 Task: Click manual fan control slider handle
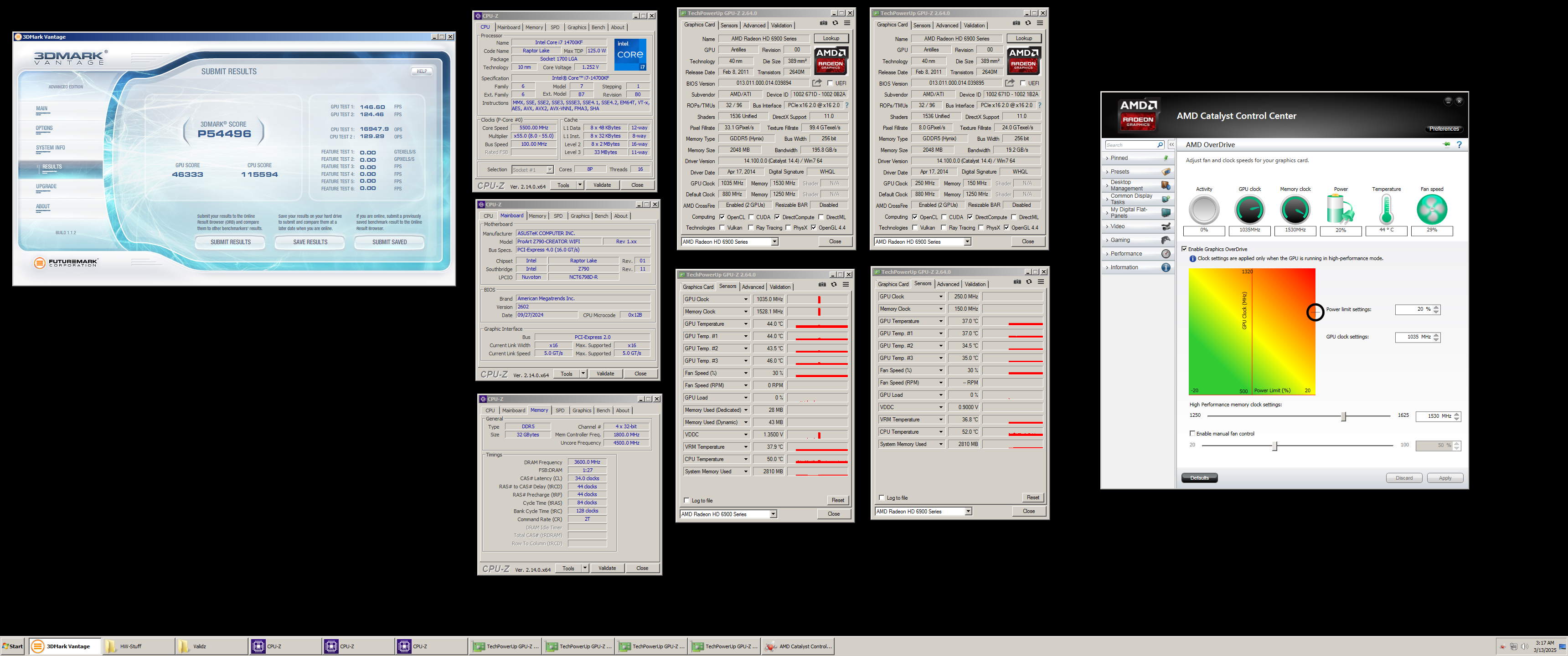(1274, 446)
